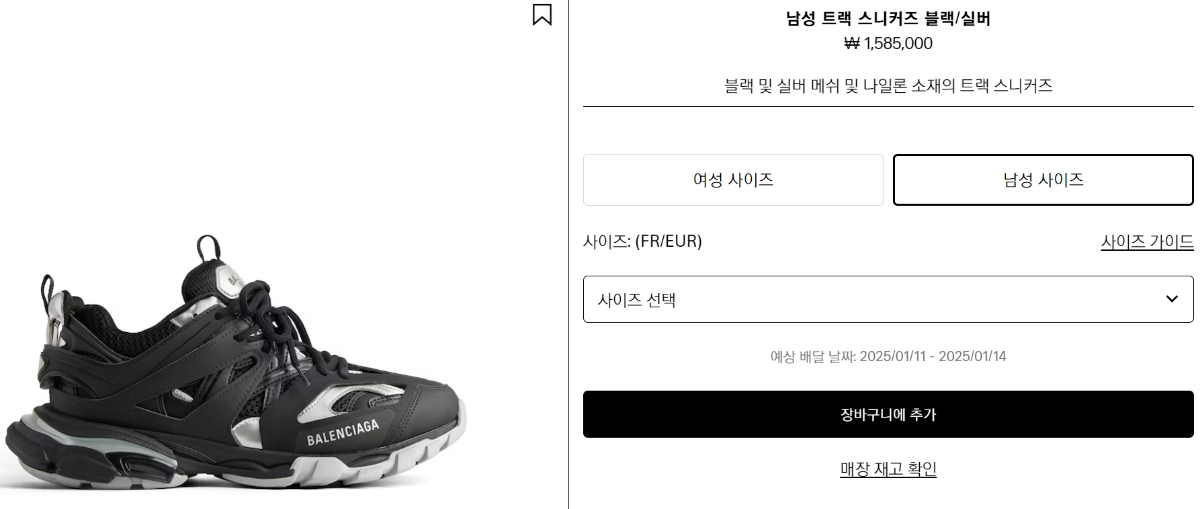Click the product title 남성 트랙 스니커즈 블랙/실버
This screenshot has width=1200, height=509.
click(x=888, y=18)
